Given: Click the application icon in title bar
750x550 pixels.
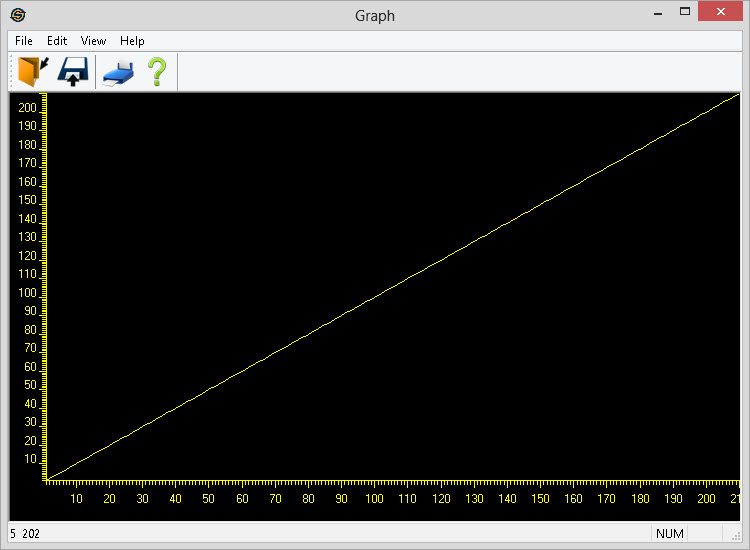Looking at the screenshot, I should 18,15.
